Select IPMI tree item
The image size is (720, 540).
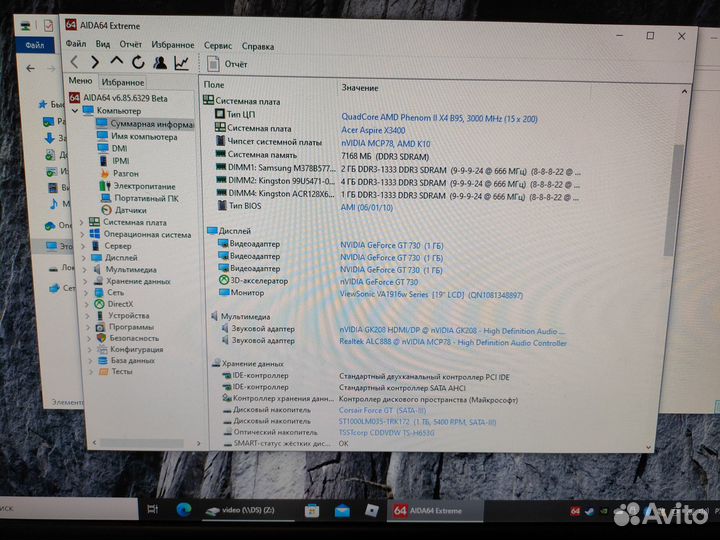click(114, 161)
